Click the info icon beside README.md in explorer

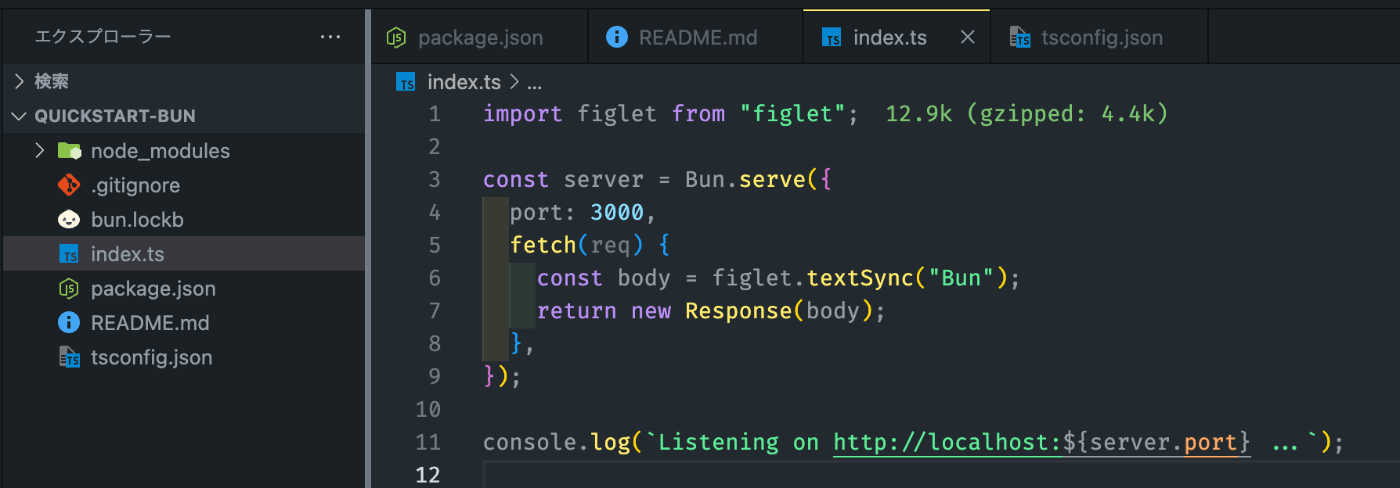(69, 323)
